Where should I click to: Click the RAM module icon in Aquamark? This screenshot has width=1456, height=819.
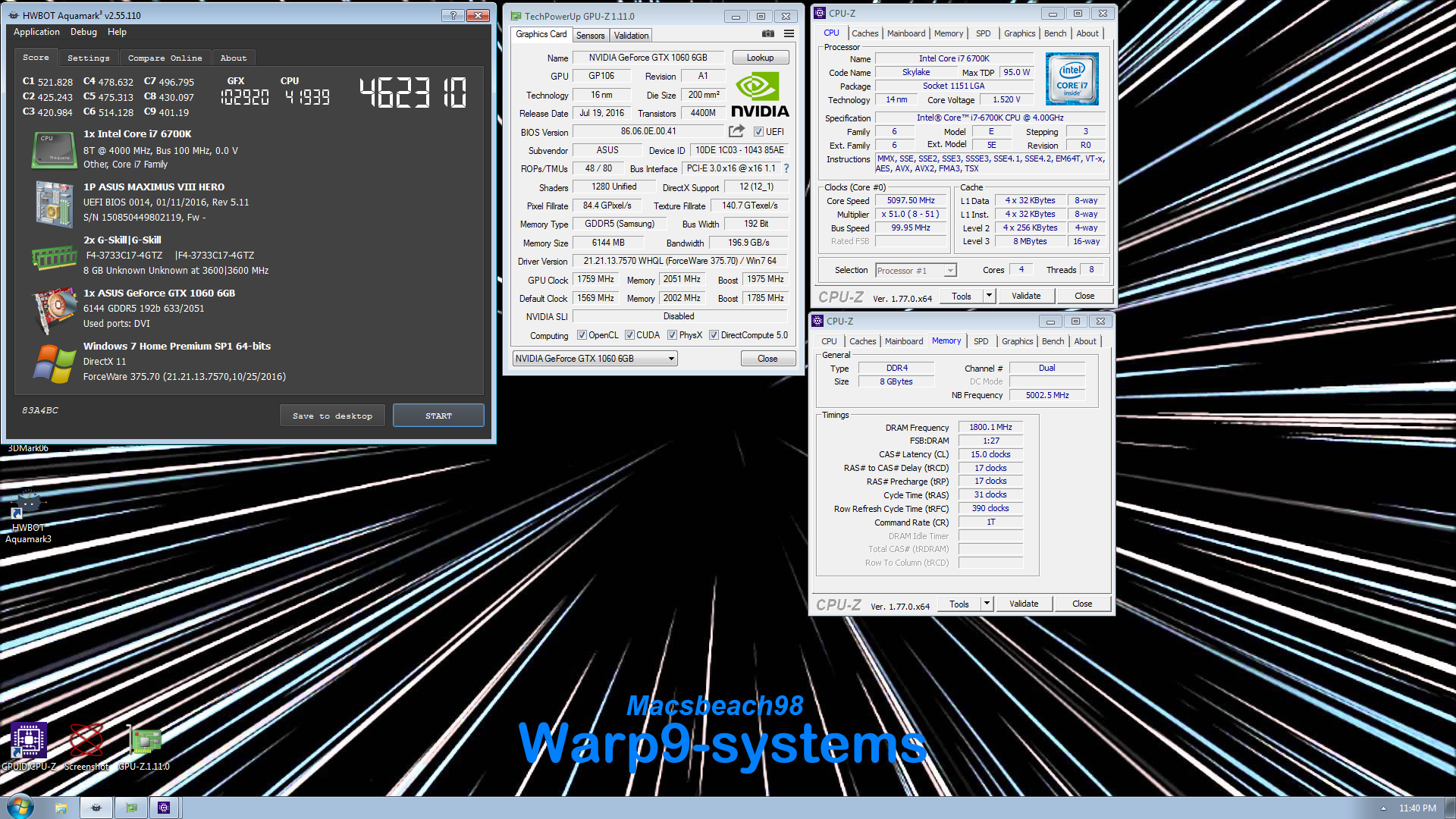(54, 259)
